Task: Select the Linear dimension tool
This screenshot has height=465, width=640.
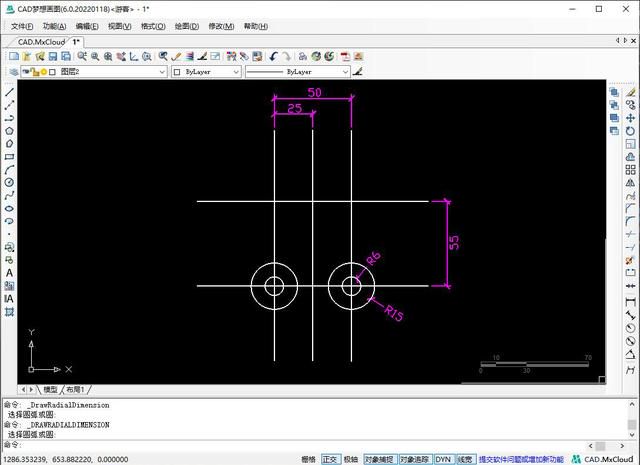Action: click(x=631, y=302)
